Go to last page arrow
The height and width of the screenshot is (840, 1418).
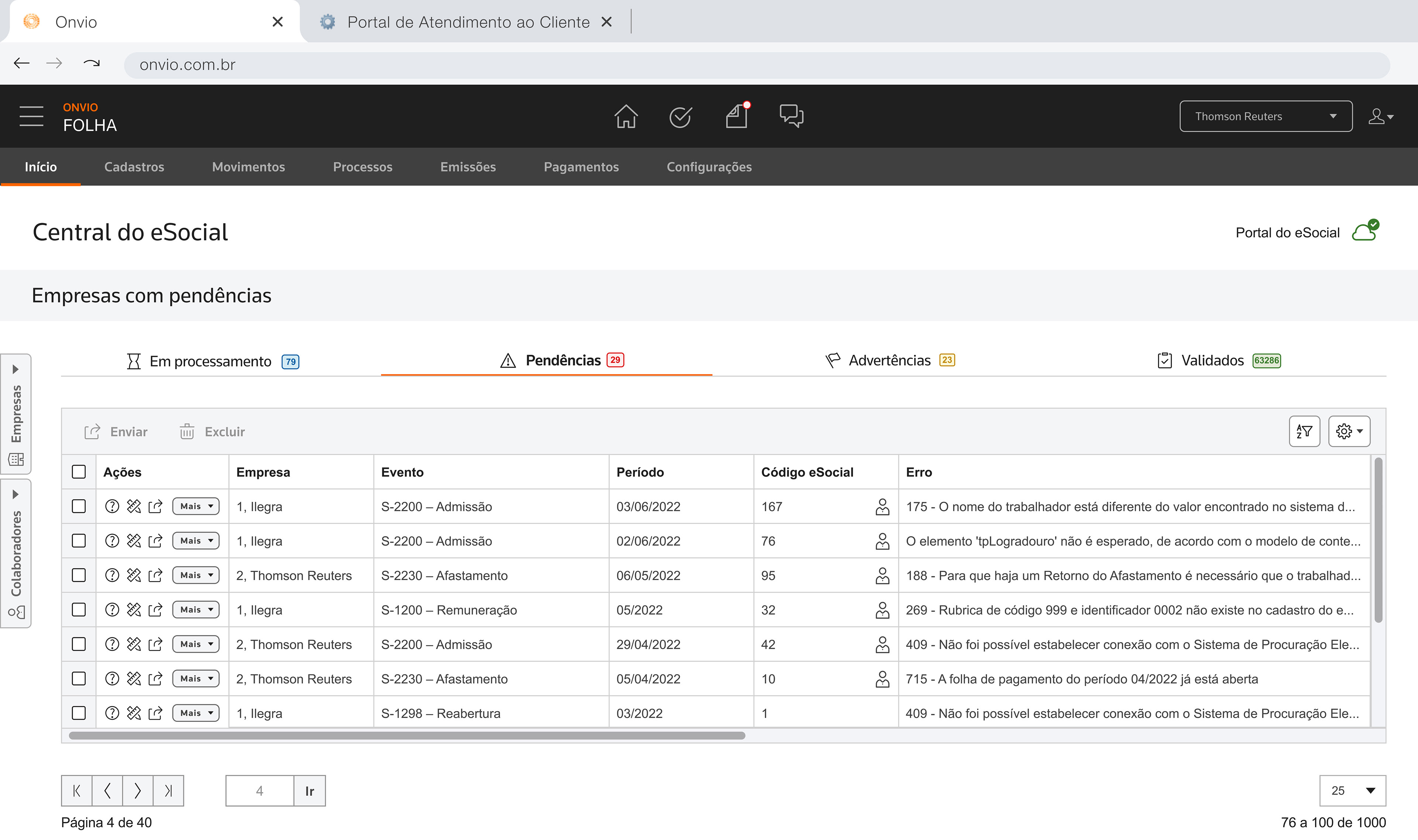[168, 791]
